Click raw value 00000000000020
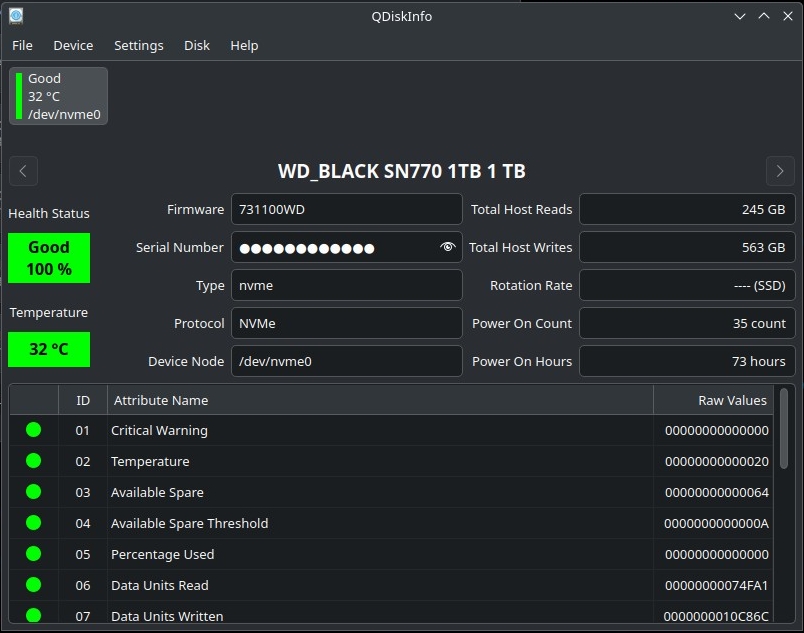The height and width of the screenshot is (633, 804). 717,461
